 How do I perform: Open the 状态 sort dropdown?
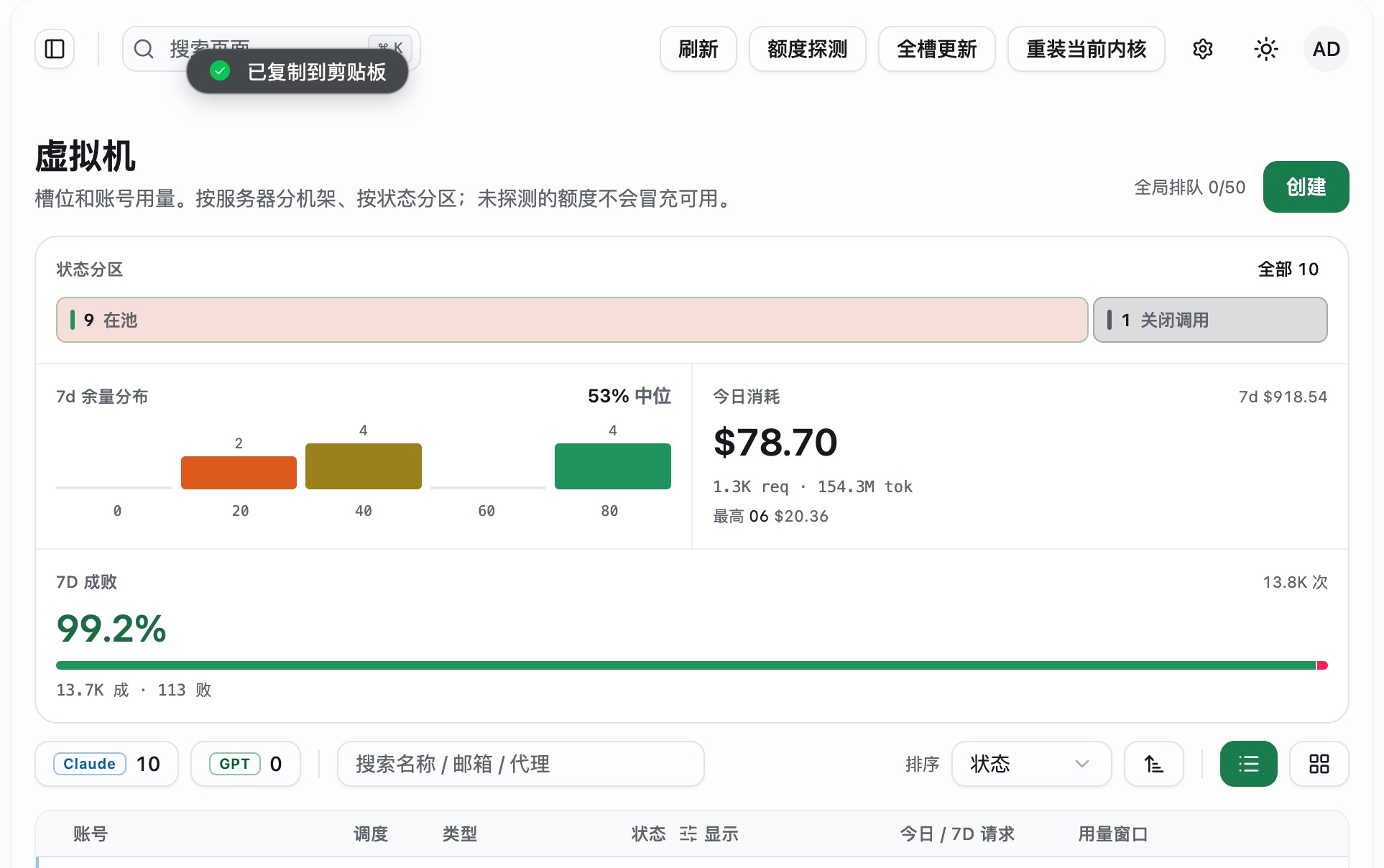[x=1032, y=764]
